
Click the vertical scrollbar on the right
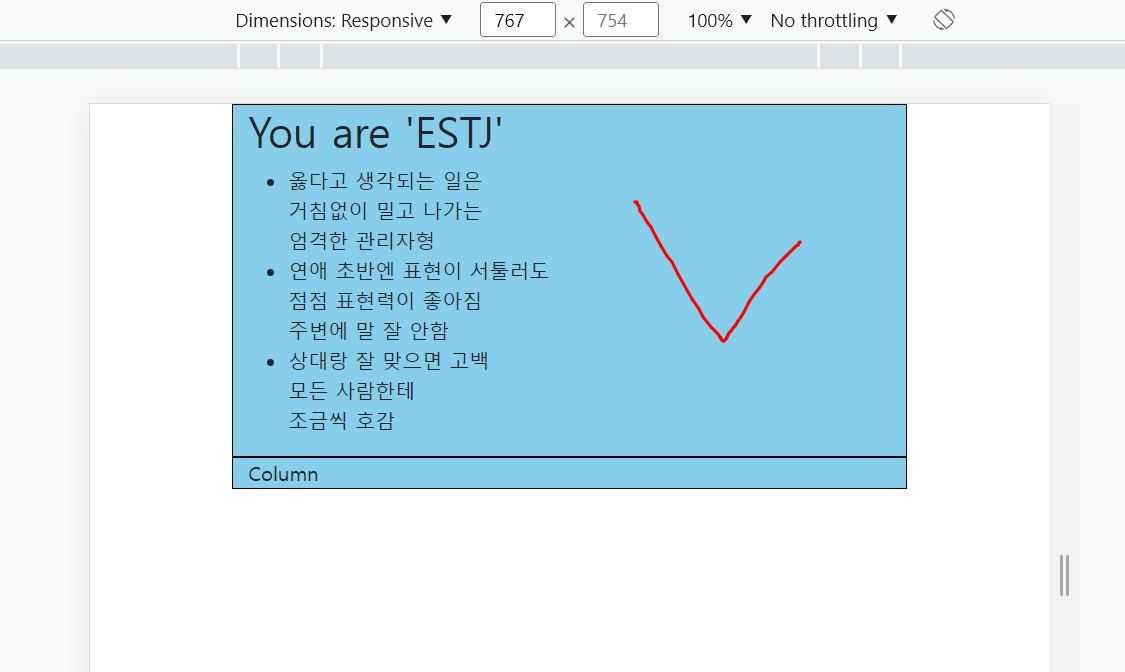click(1063, 575)
